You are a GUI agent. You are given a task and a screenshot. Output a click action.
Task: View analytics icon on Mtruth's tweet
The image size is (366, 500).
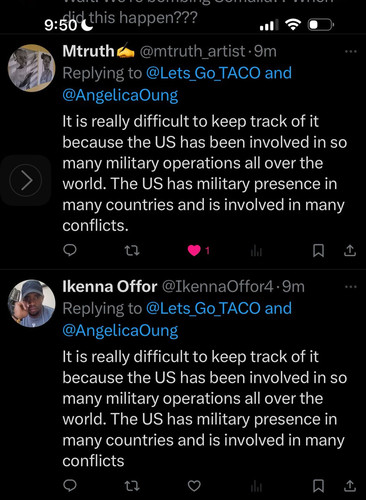(x=256, y=251)
